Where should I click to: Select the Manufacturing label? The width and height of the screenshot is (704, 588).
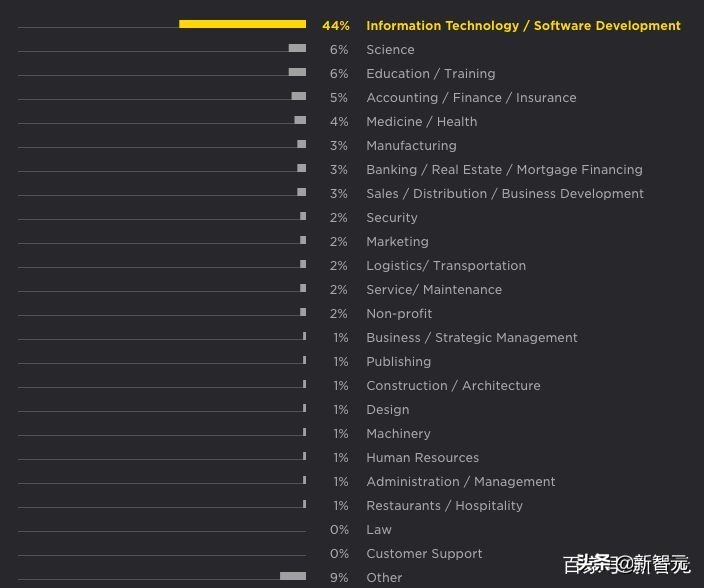click(411, 146)
